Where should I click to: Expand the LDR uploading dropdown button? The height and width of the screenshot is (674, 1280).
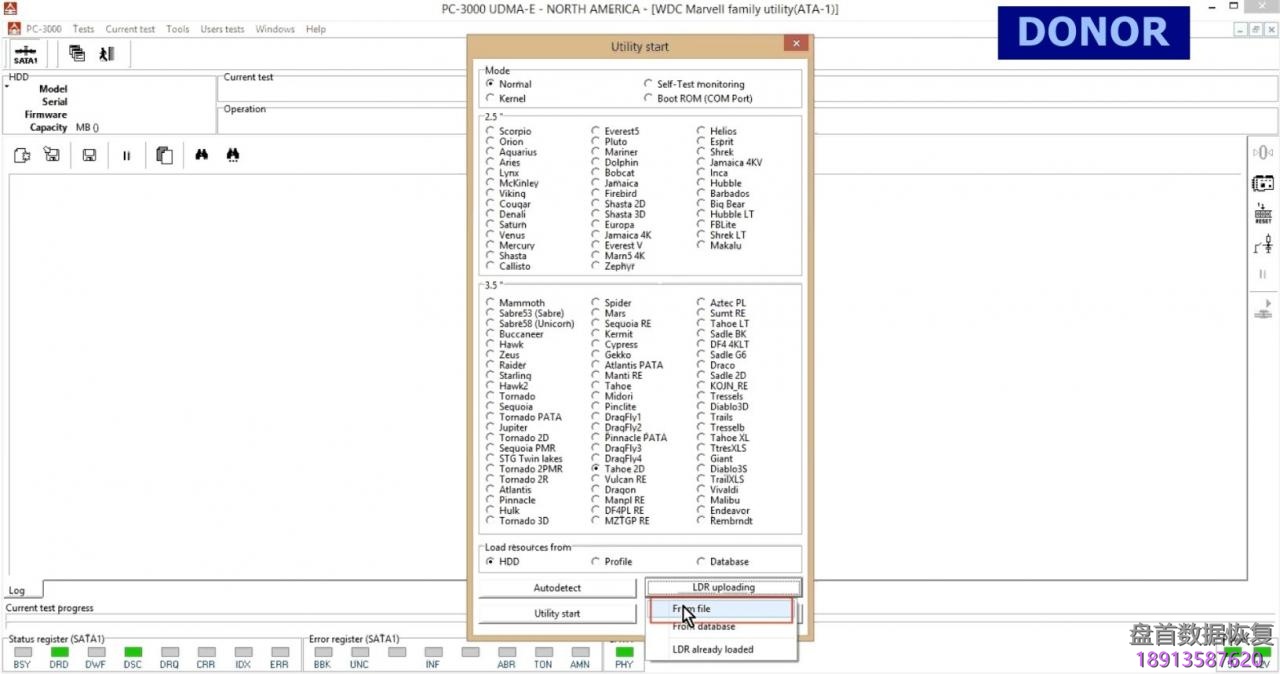[x=723, y=588]
